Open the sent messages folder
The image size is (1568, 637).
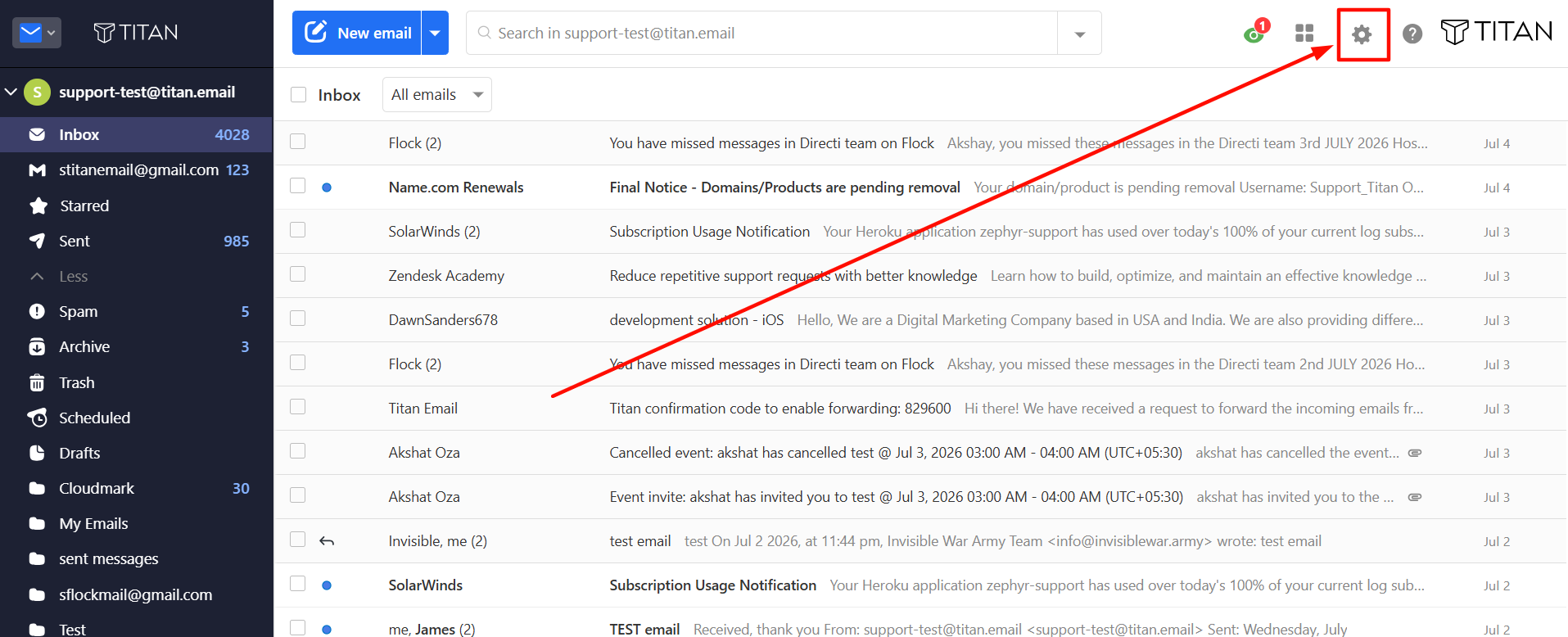click(x=136, y=558)
